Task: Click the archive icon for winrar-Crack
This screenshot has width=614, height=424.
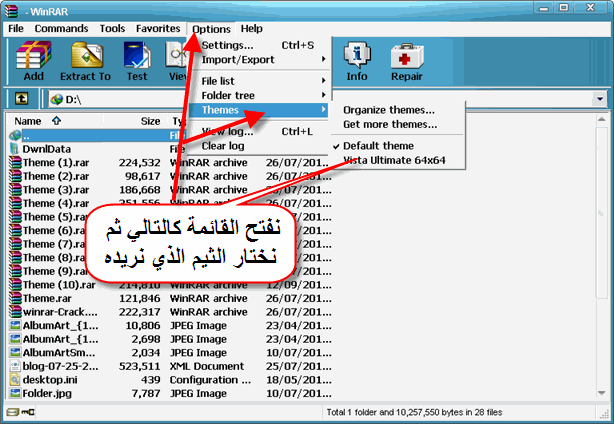Action: 15,312
